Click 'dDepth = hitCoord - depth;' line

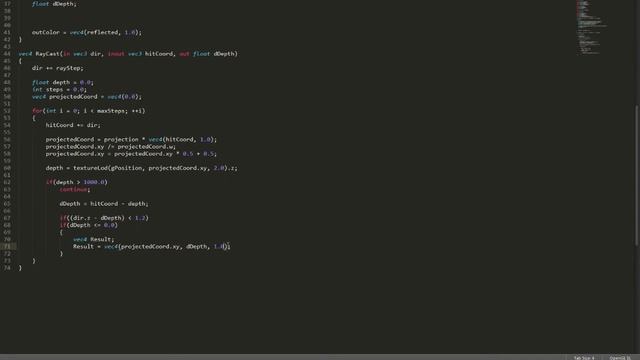(x=104, y=204)
